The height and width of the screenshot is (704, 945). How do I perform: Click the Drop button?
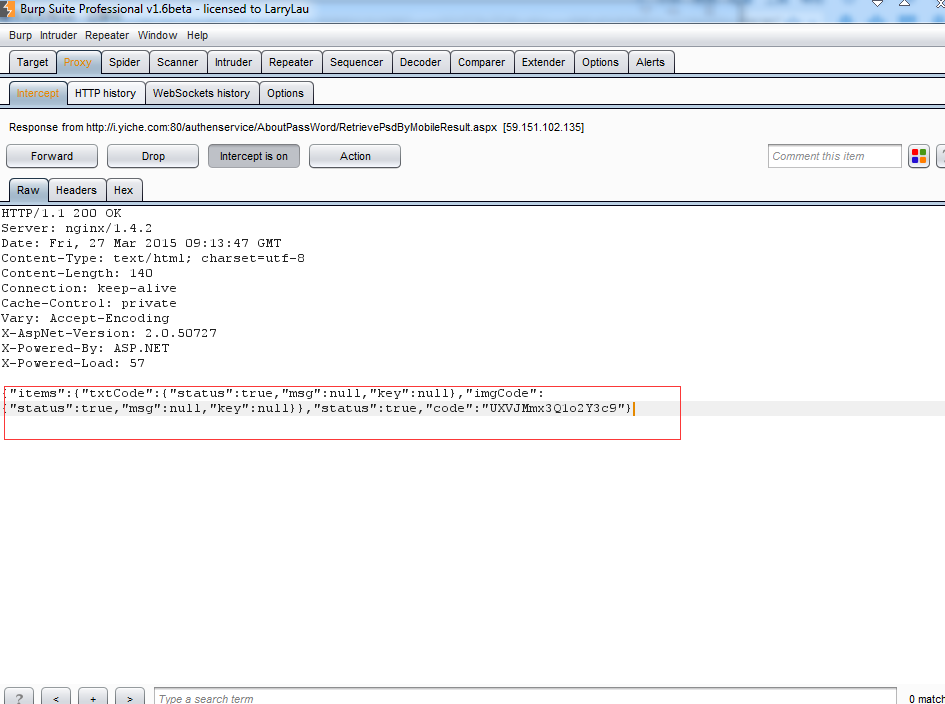(x=153, y=156)
